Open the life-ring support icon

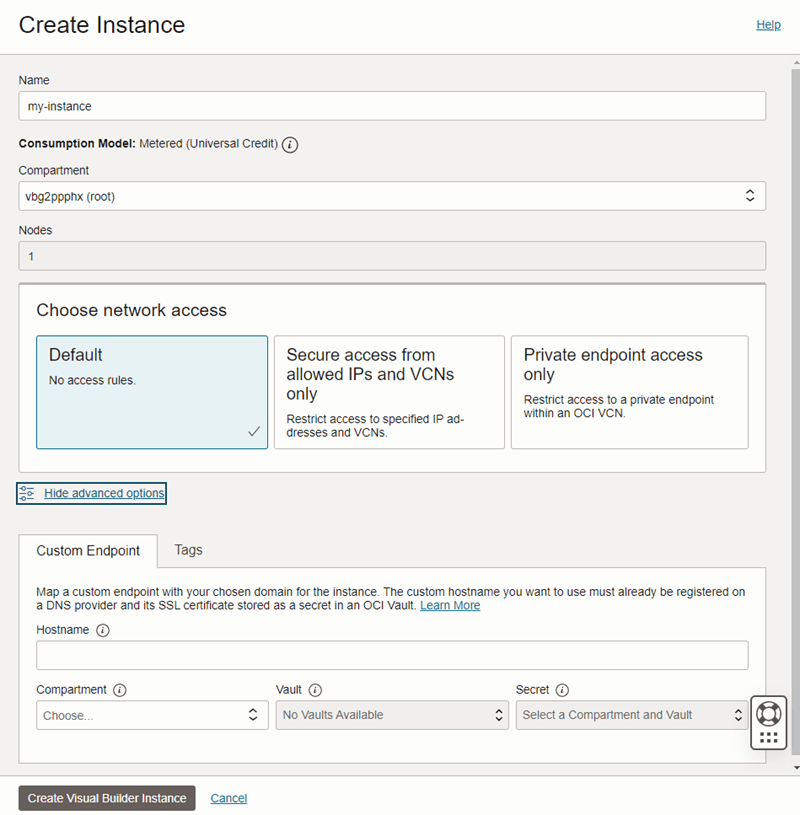click(768, 712)
